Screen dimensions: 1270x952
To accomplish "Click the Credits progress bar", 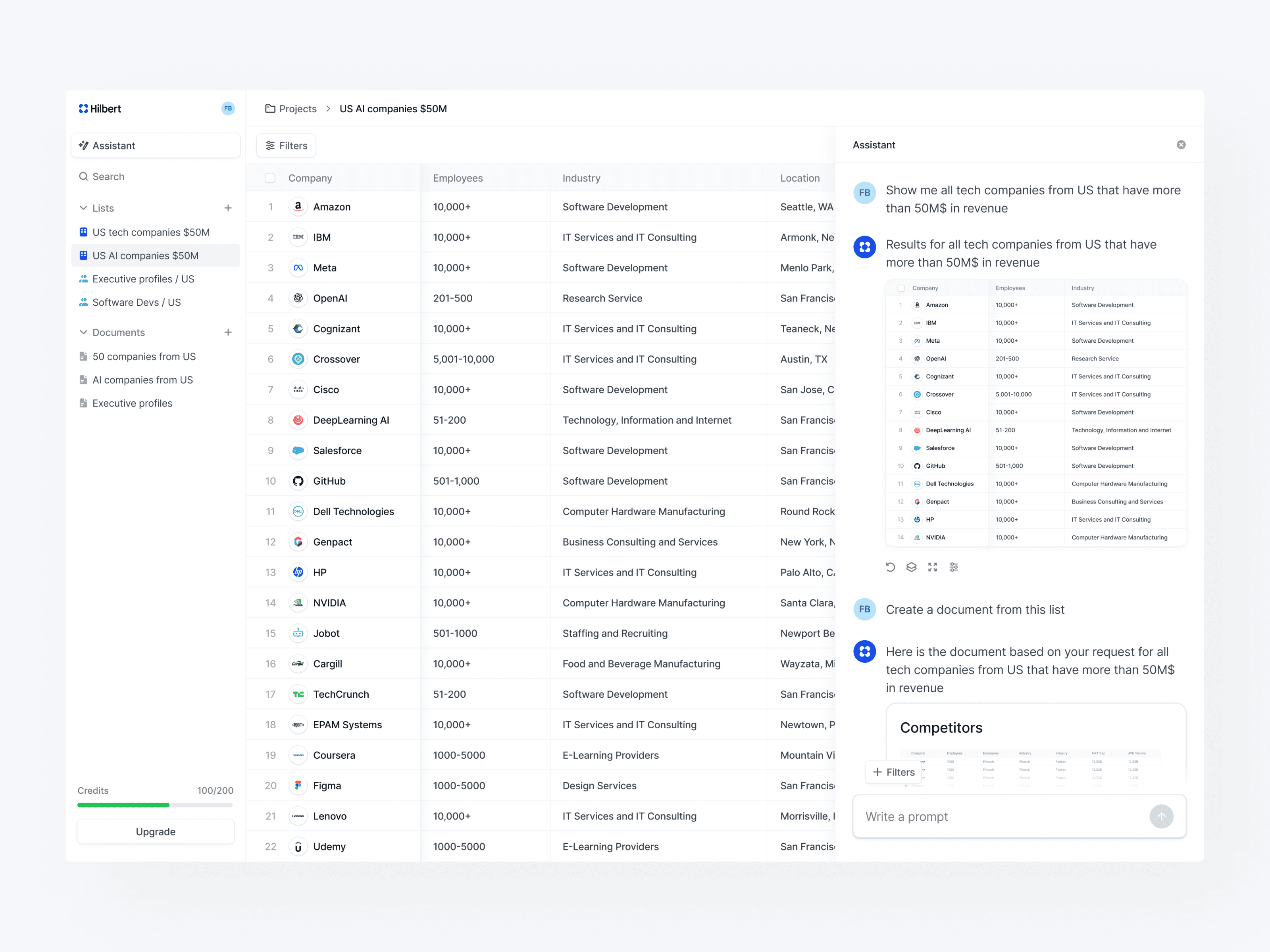I will 155,804.
